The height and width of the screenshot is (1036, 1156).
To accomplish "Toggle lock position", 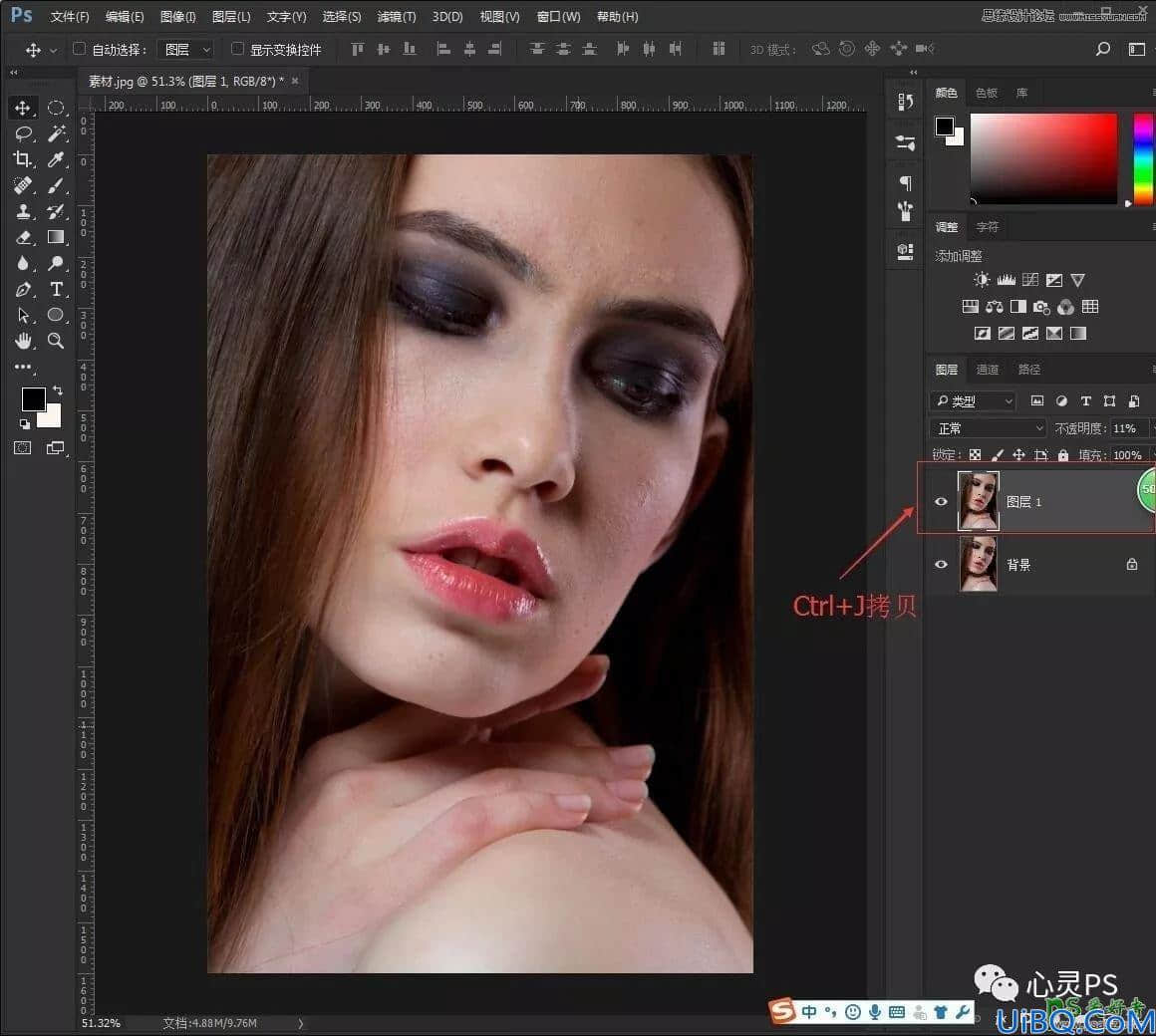I will 1018,455.
